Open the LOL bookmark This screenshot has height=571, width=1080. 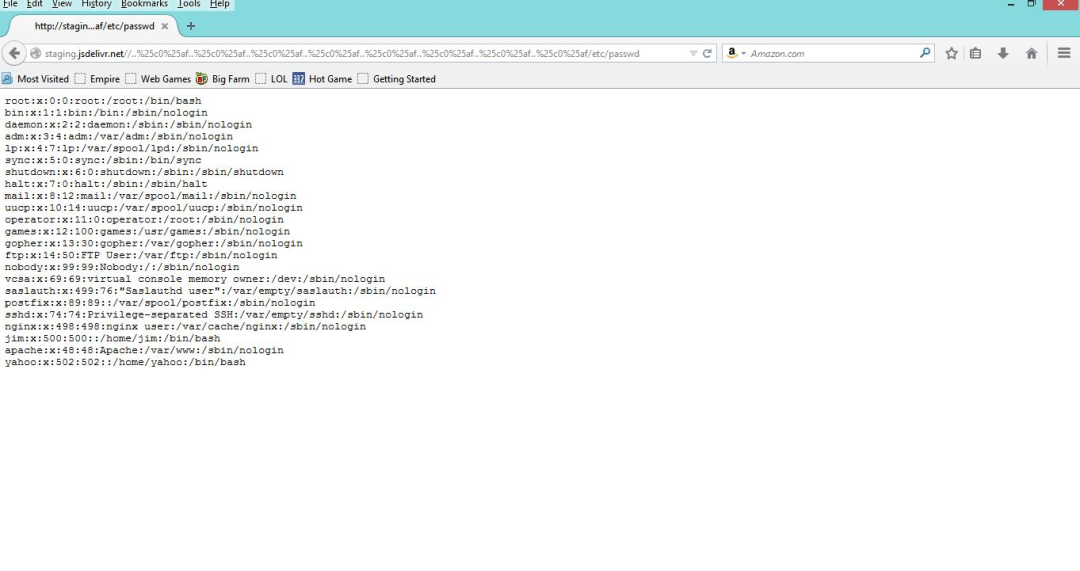tap(271, 79)
